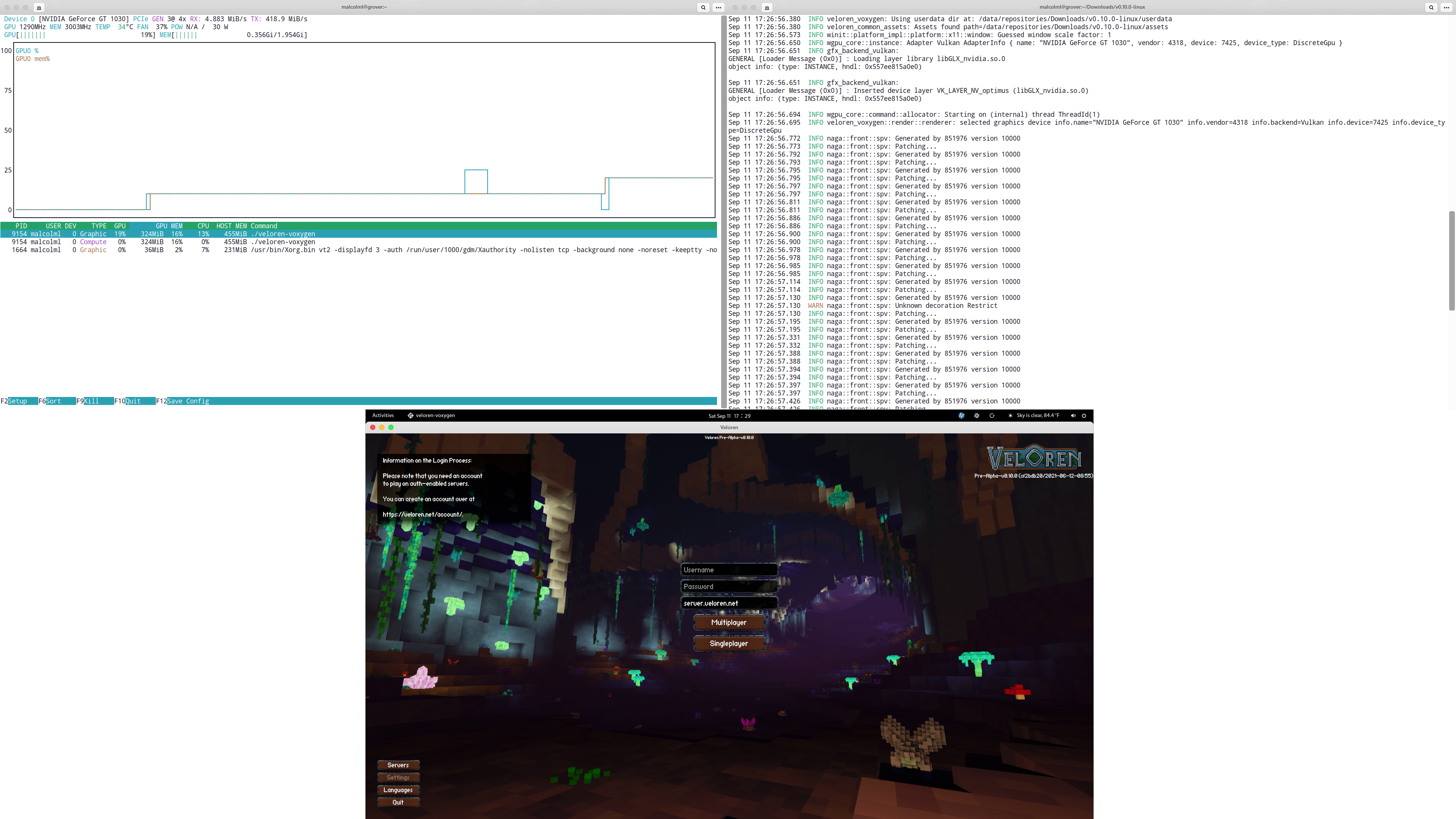Open search in right terminal titlebar

1431,7
